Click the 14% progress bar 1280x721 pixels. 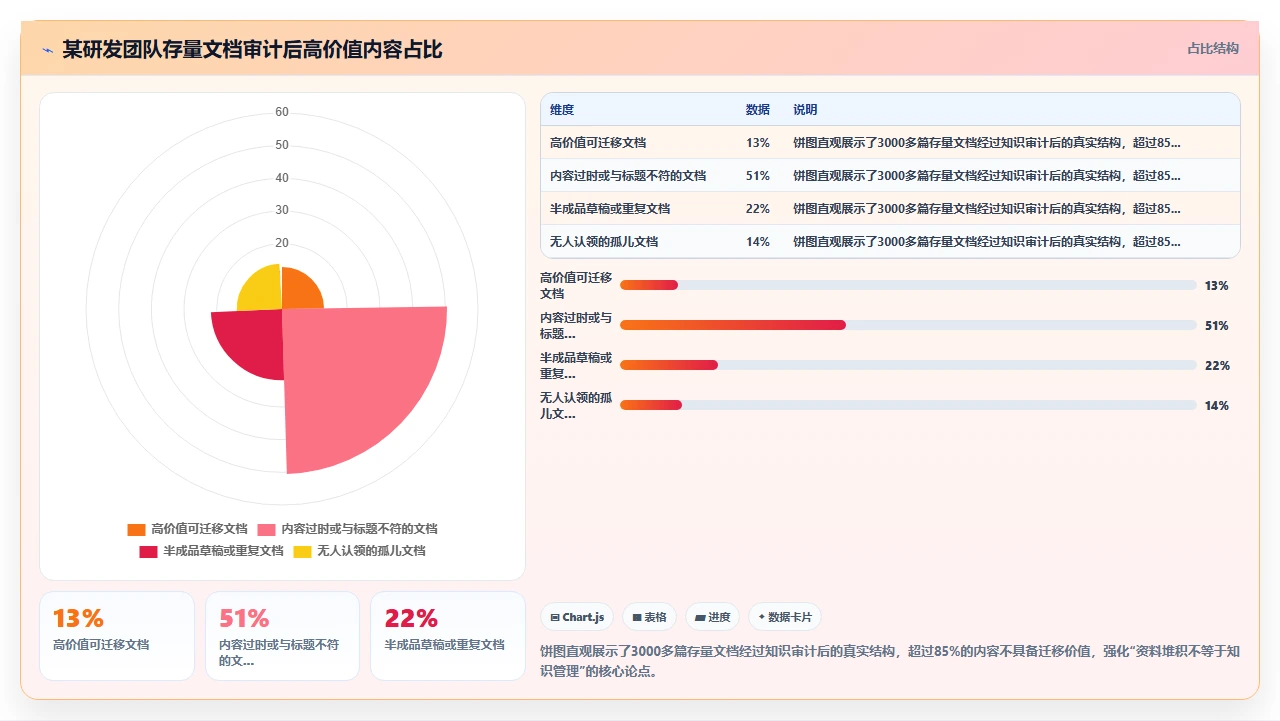[908, 405]
